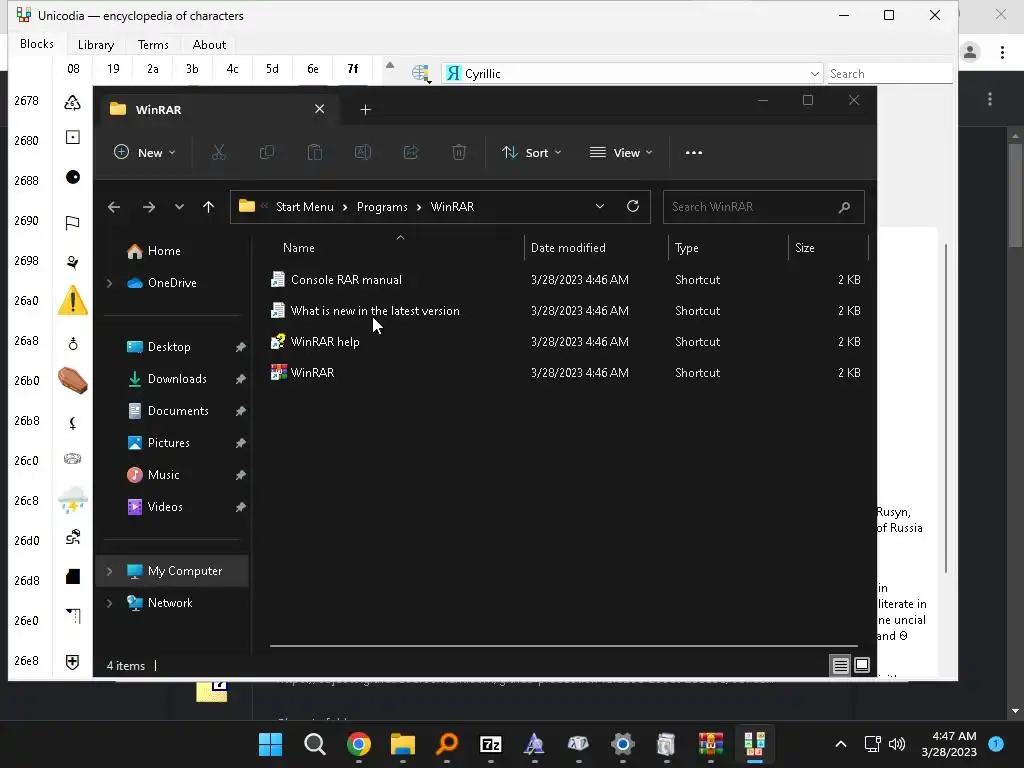1024x768 pixels.
Task: Go up one folder level with up arrow
Action: click(208, 207)
